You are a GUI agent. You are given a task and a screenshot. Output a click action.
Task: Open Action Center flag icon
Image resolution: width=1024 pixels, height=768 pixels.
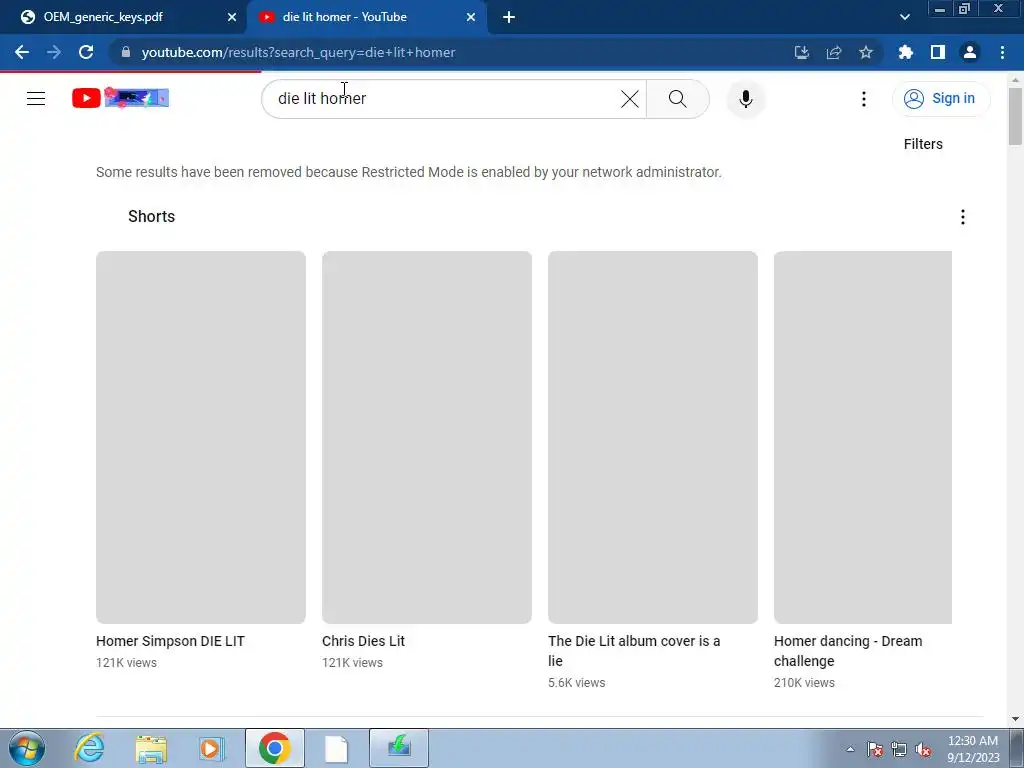(x=874, y=749)
